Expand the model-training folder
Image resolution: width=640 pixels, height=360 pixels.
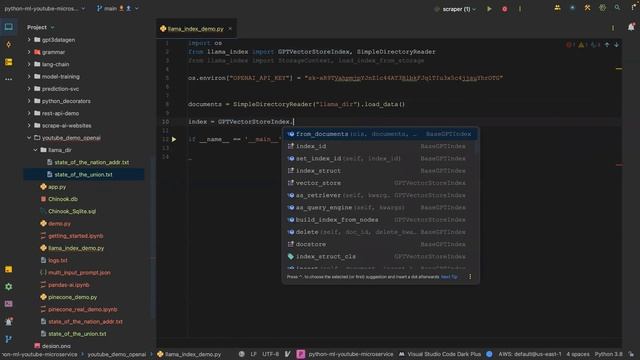29,76
